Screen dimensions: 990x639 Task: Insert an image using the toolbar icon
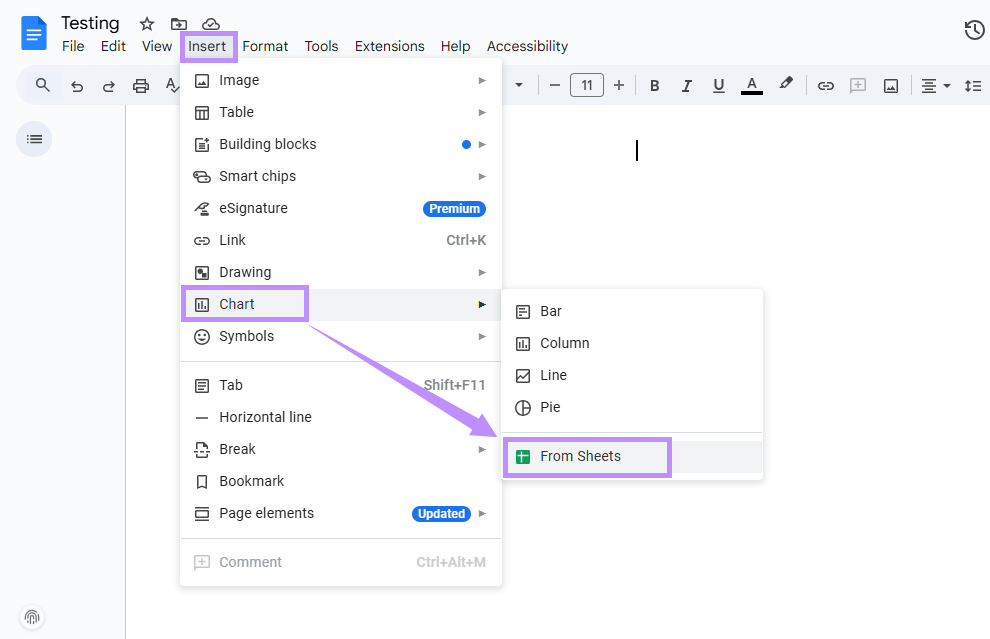[890, 85]
